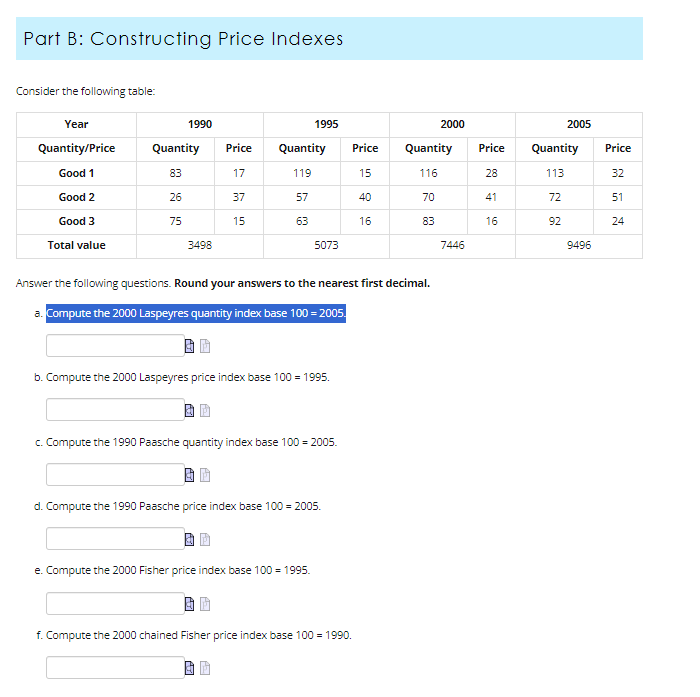The height and width of the screenshot is (697, 700).
Task: Focus the answer box for Laspeyres price index 1995
Action: pos(115,409)
